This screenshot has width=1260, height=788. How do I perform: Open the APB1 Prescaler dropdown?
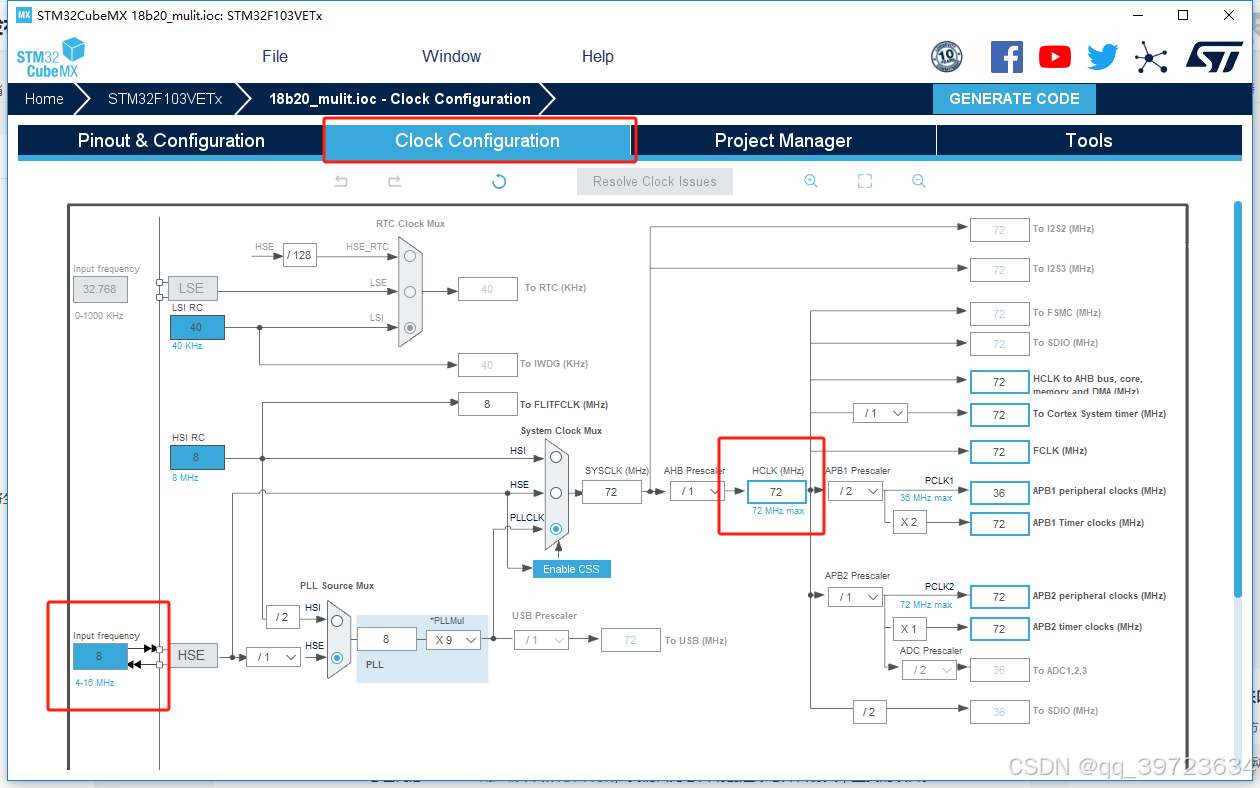point(855,491)
